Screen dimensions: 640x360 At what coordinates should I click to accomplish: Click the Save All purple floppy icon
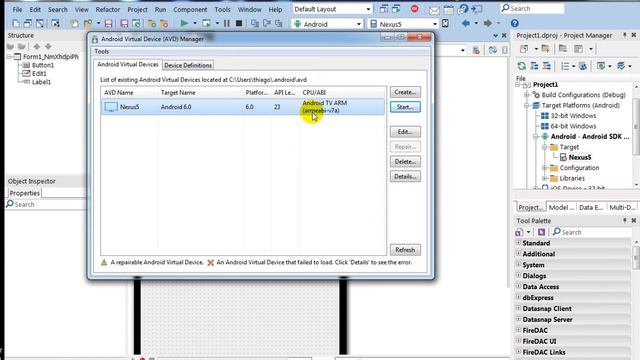pos(124,24)
